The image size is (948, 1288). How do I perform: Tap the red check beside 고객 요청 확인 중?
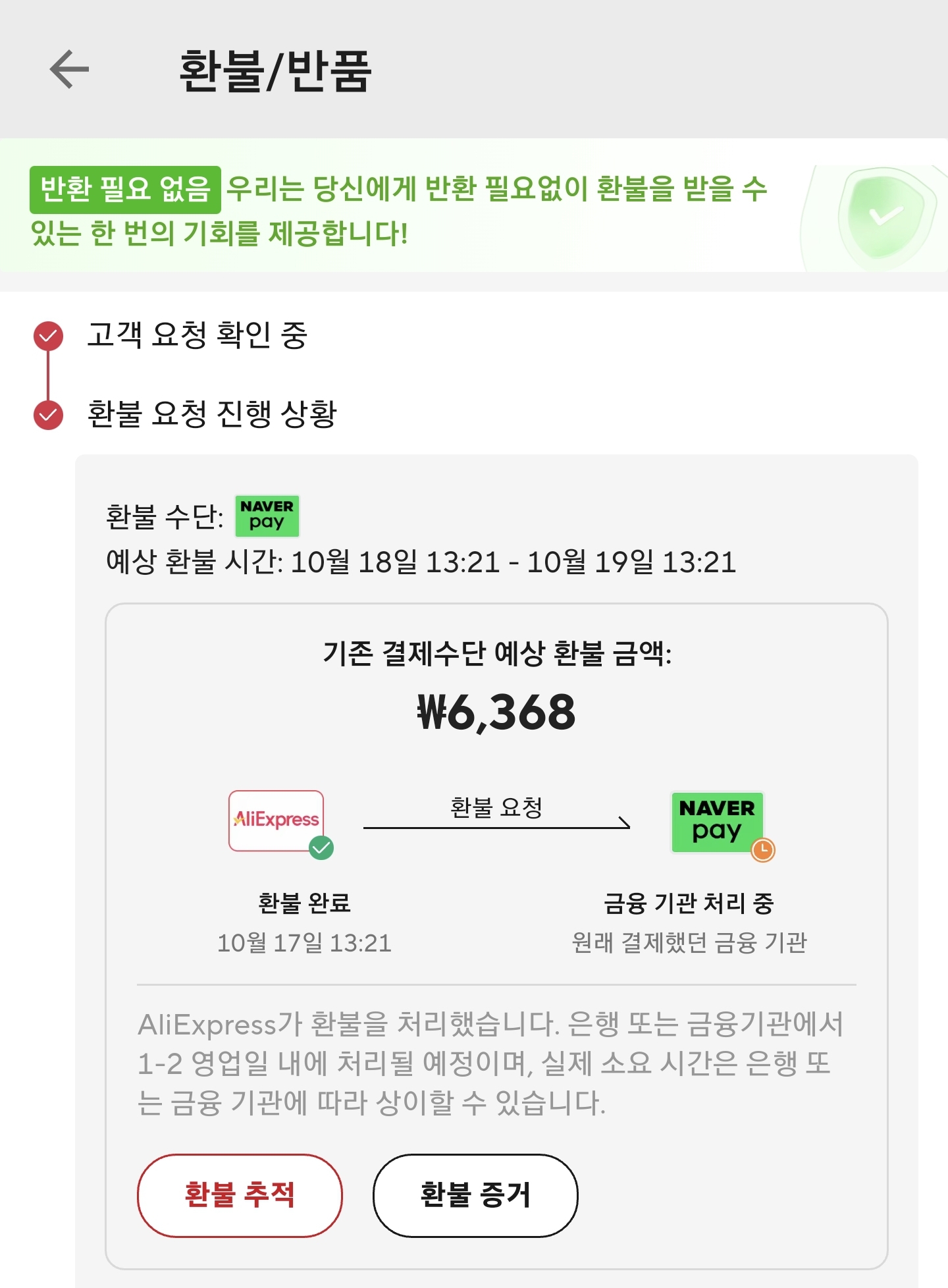pyautogui.click(x=48, y=336)
